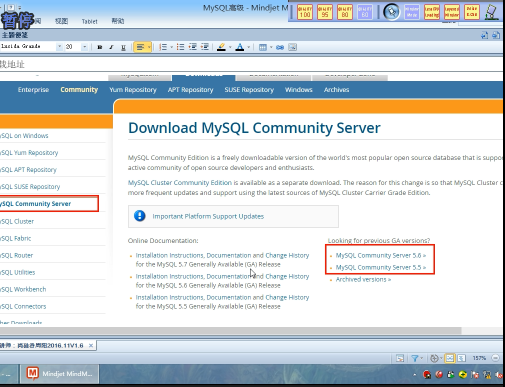
Task: Click the left notes pane icon at top right
Action: (x=484, y=35)
